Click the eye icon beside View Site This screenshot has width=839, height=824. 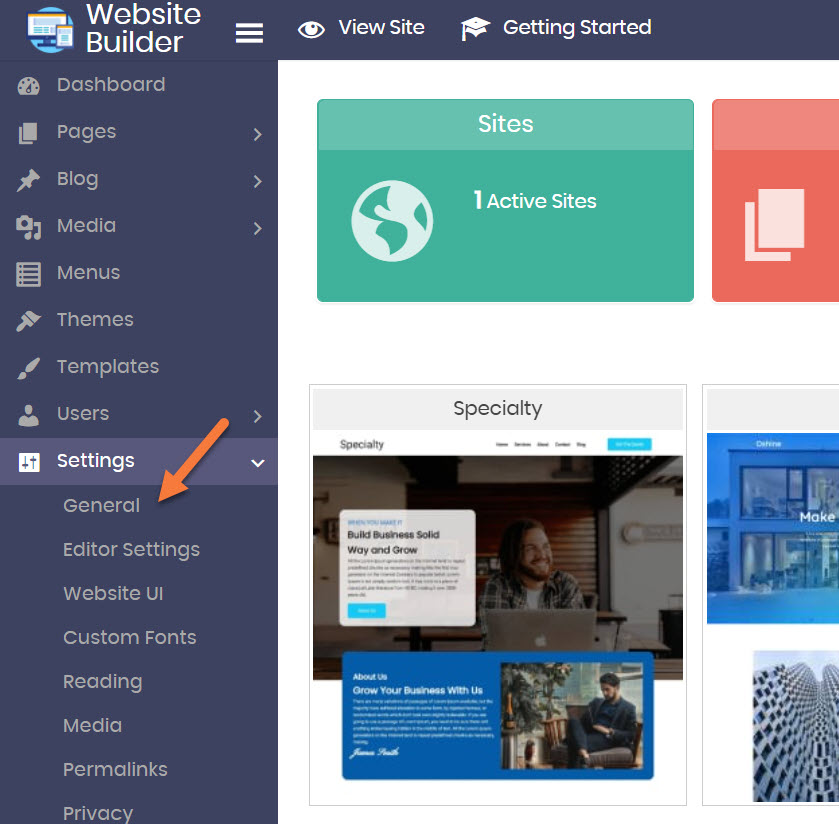312,29
